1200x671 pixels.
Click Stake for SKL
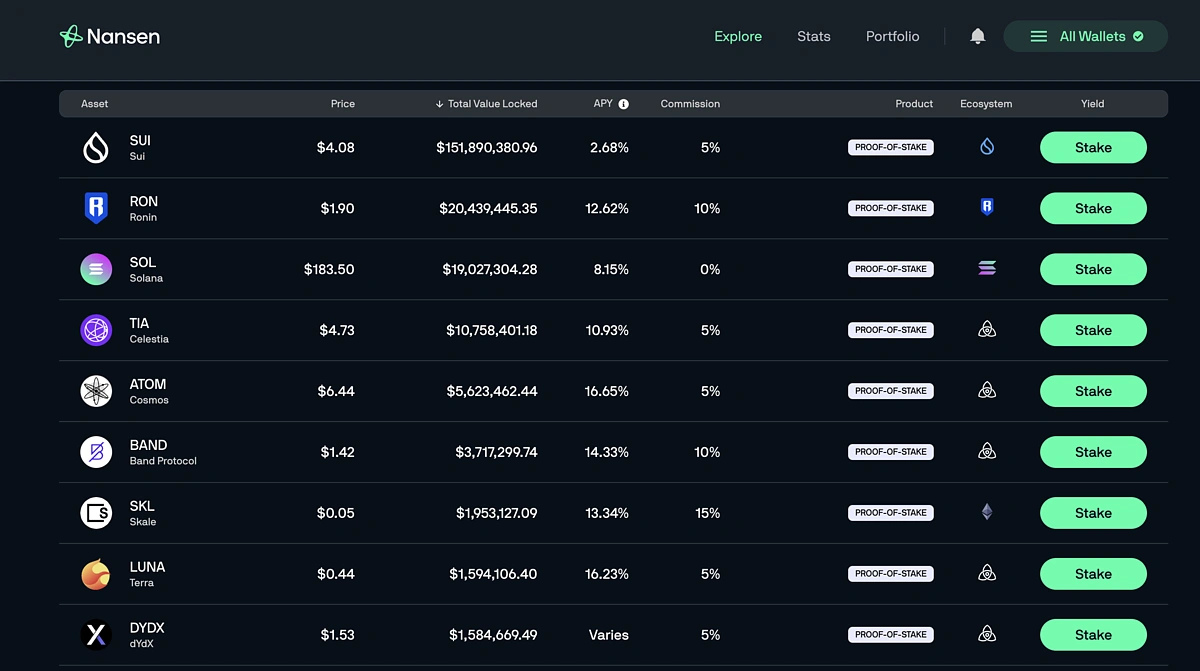coord(1093,514)
